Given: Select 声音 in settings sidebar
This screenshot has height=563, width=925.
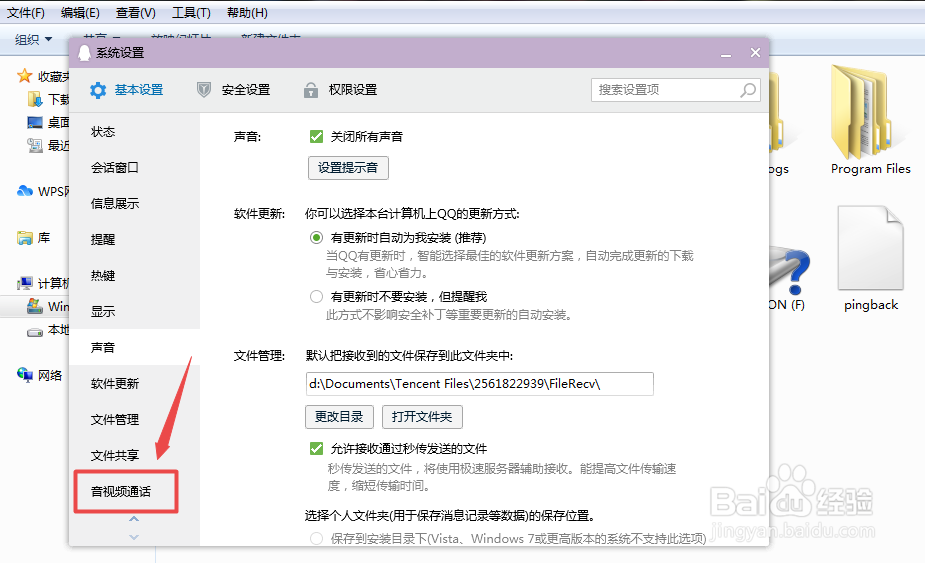Looking at the screenshot, I should click(x=135, y=347).
